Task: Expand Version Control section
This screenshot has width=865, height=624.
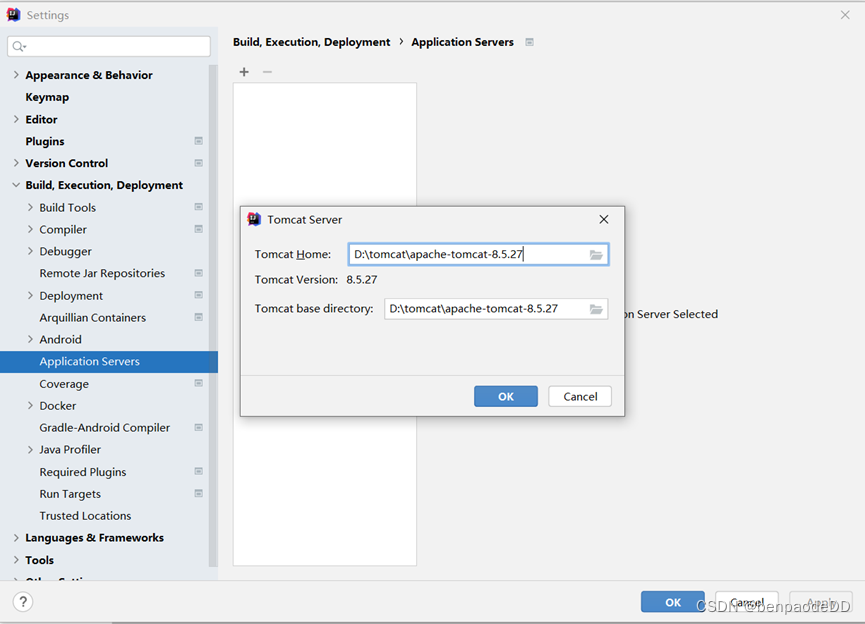Action: pos(16,163)
